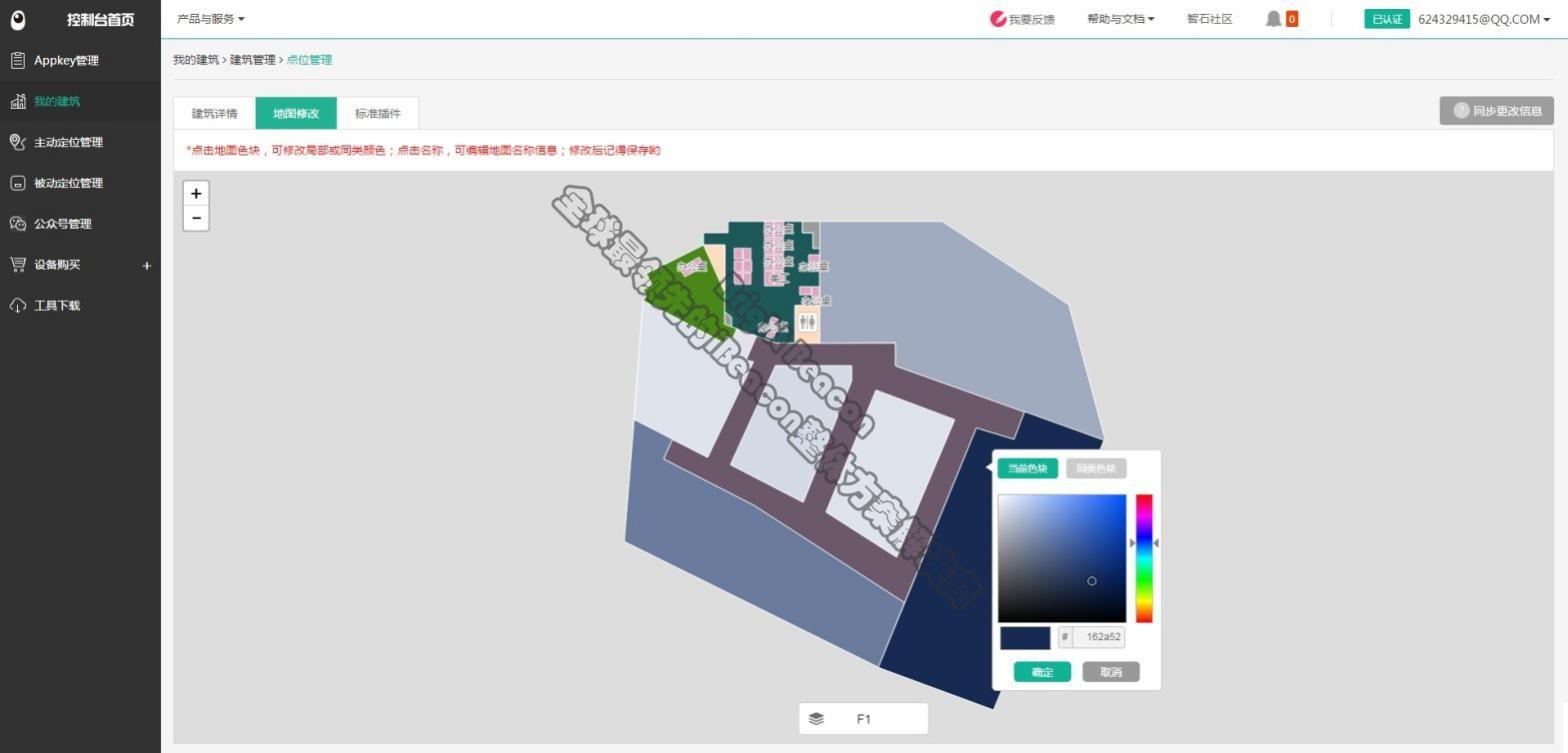Viewport: 1568px width, 753px height.
Task: Click help icon on 同步更改信息 button
Action: (x=1461, y=111)
